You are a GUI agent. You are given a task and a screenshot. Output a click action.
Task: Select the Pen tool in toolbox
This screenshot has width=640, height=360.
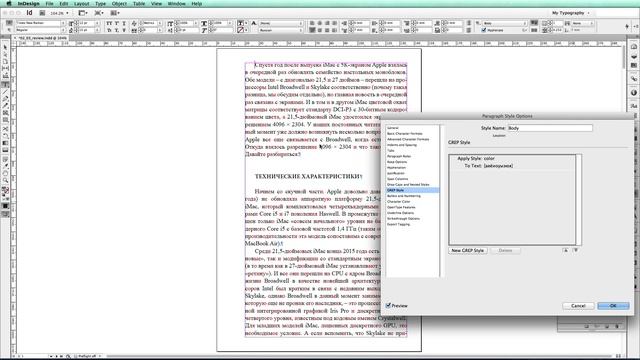click(x=5, y=98)
